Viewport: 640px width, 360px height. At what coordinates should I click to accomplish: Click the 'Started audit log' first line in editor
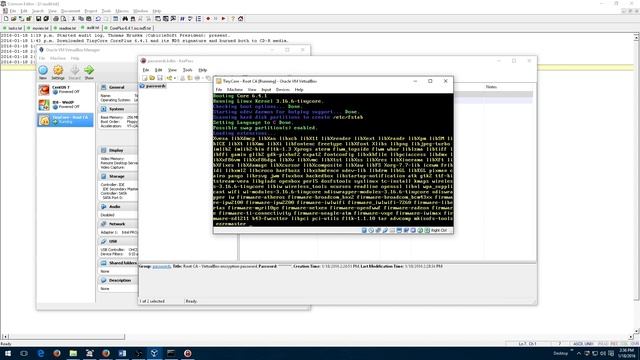(115, 36)
